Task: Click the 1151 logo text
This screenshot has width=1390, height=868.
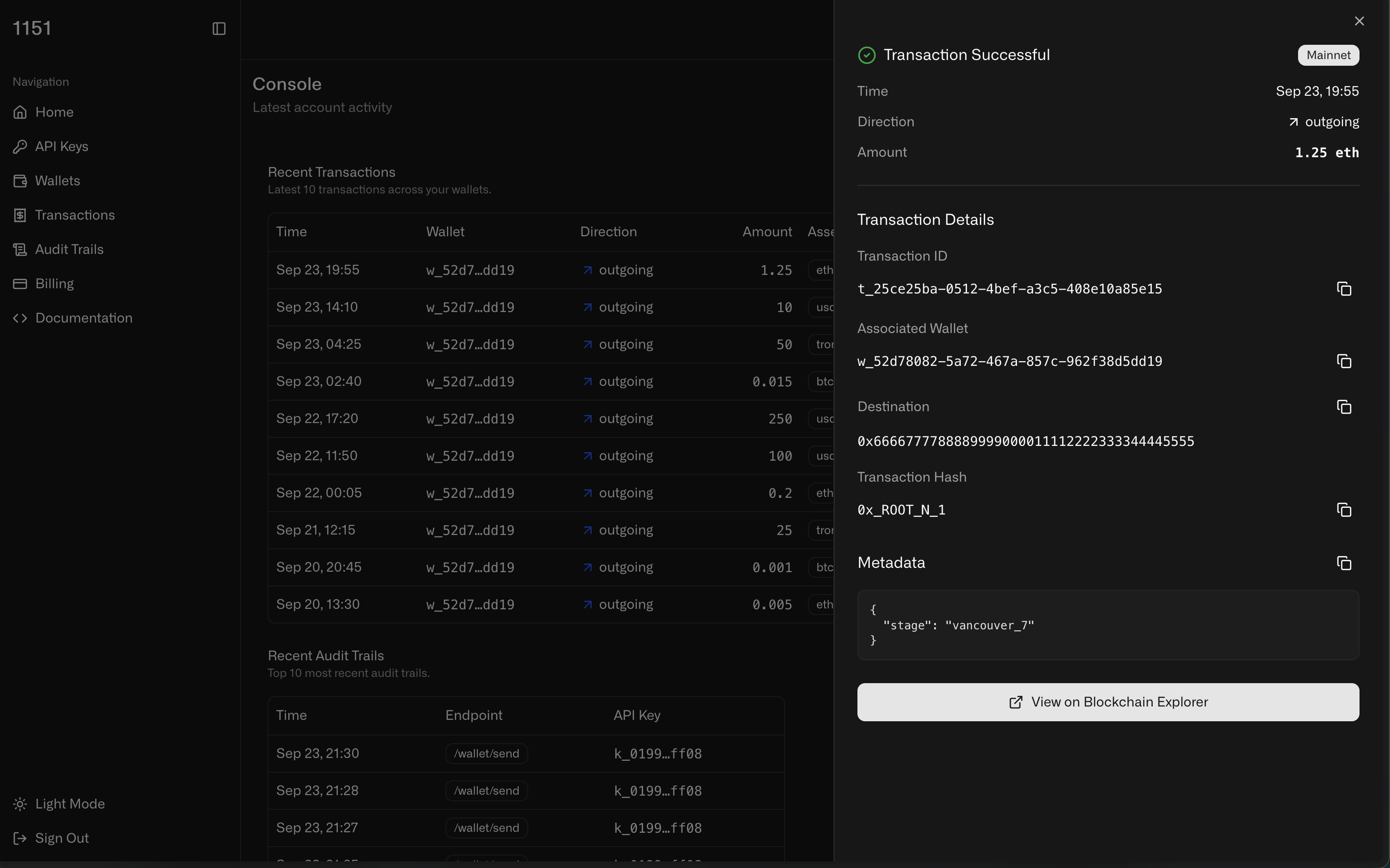Action: [x=32, y=28]
